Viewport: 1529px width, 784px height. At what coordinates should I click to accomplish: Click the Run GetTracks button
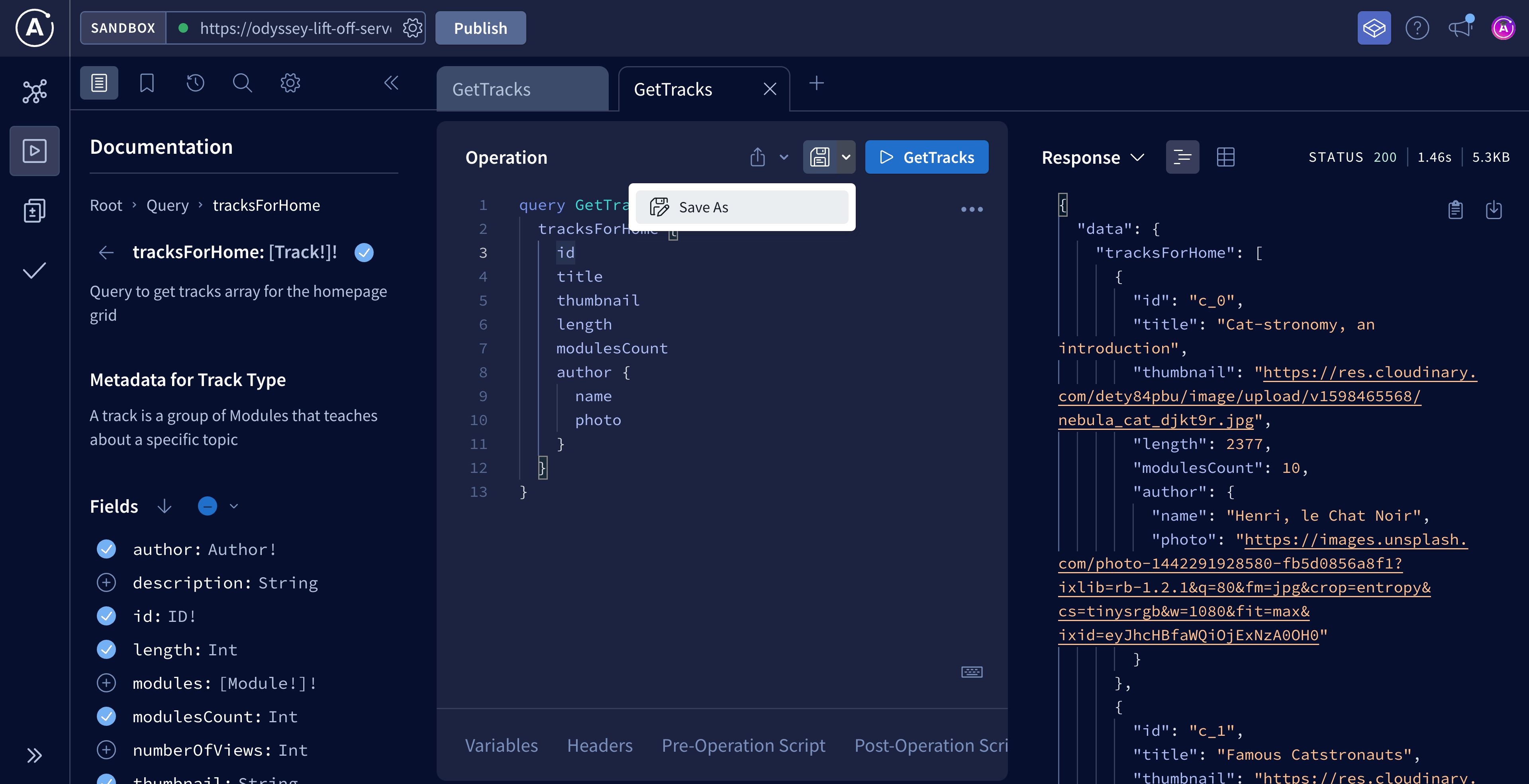(x=926, y=157)
